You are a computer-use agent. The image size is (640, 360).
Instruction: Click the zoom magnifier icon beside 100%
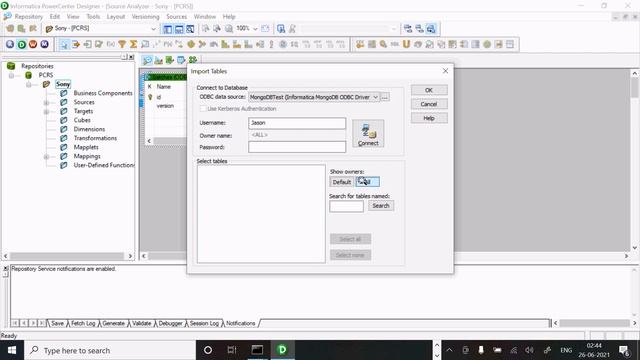229,29
